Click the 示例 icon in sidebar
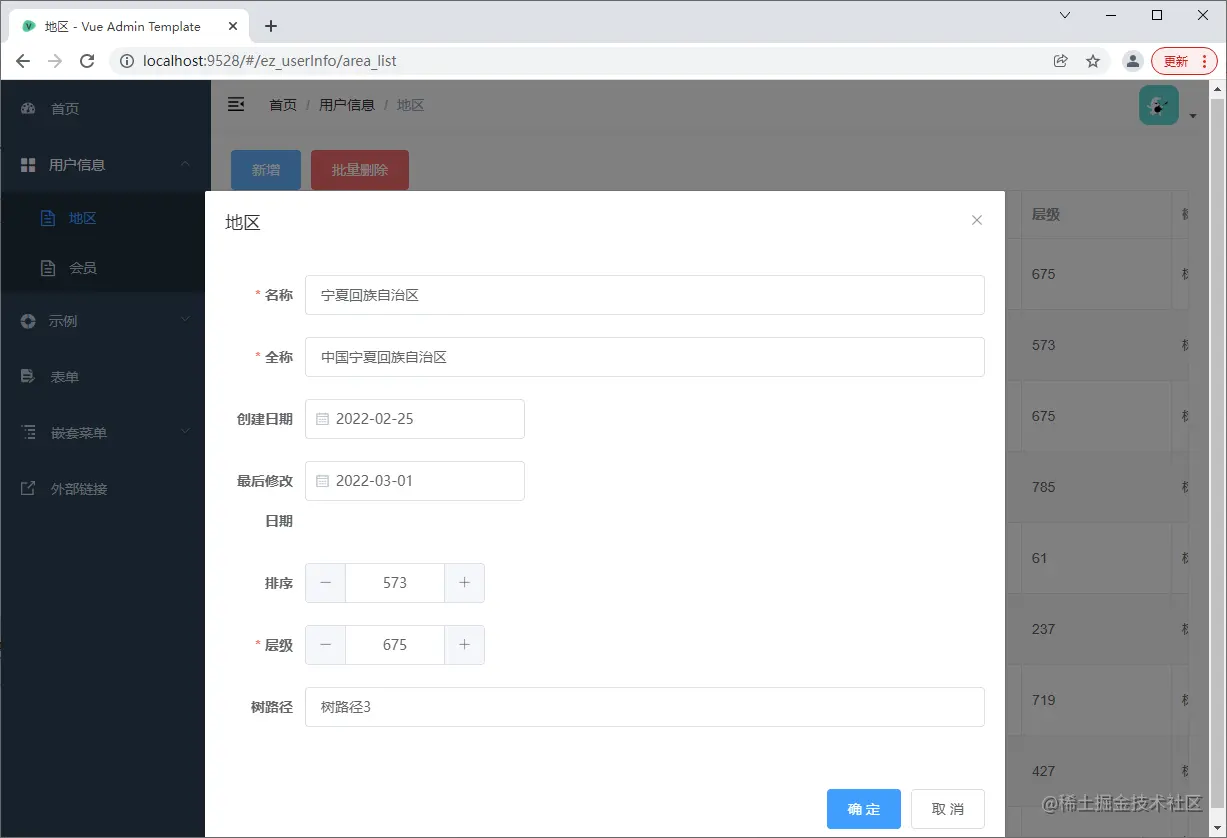Viewport: 1227px width, 838px height. tap(28, 321)
